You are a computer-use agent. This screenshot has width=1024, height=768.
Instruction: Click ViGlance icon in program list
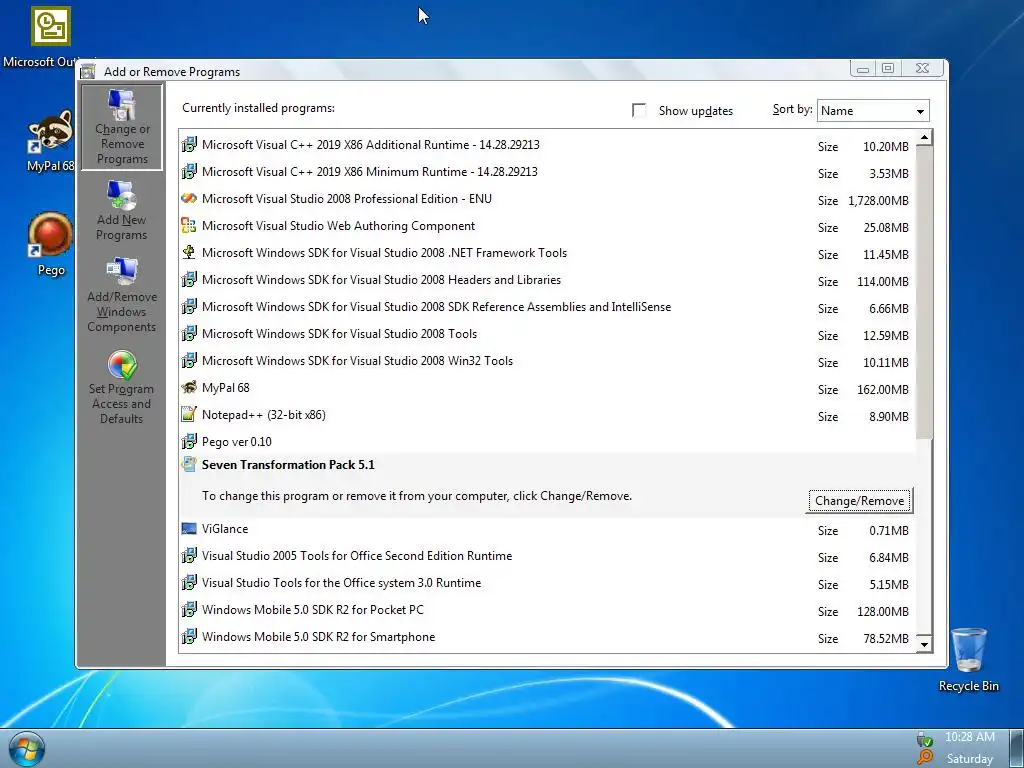[189, 529]
